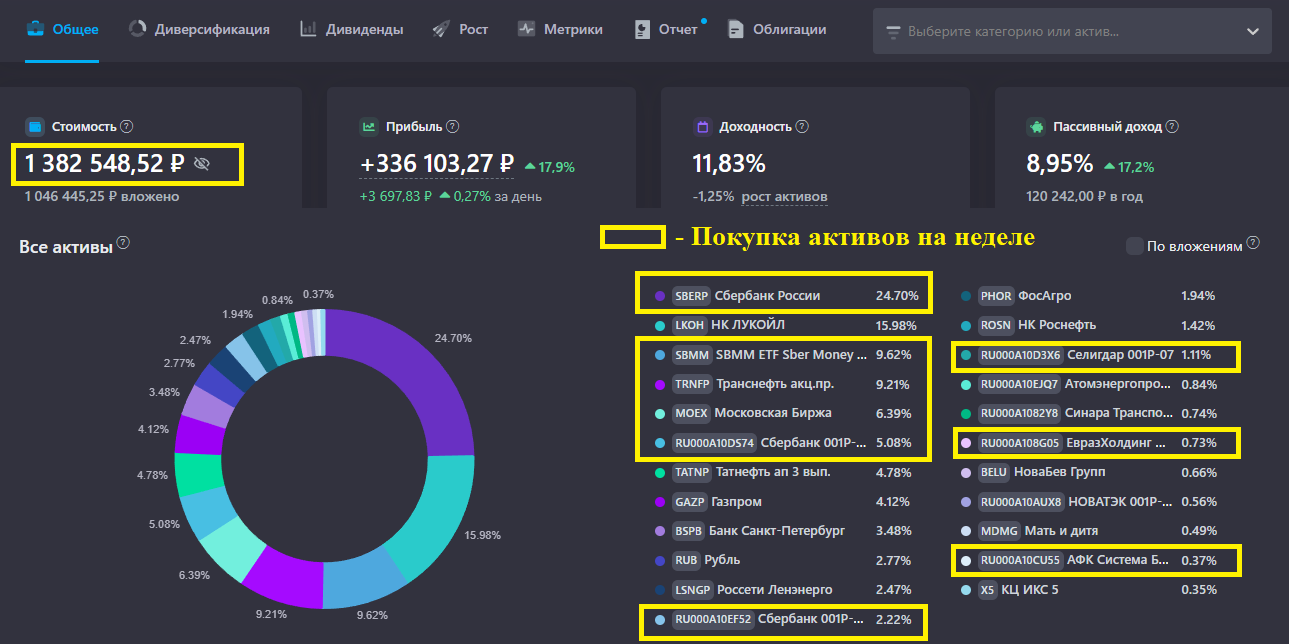The width and height of the screenshot is (1289, 644).
Task: Click the help icon next to Все активы
Action: click(x=123, y=243)
